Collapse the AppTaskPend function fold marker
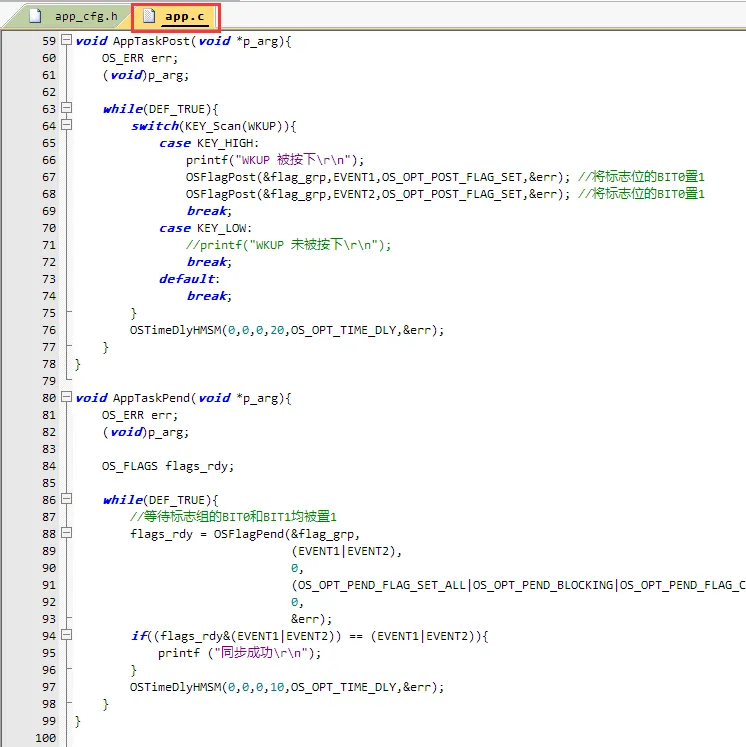 66,398
